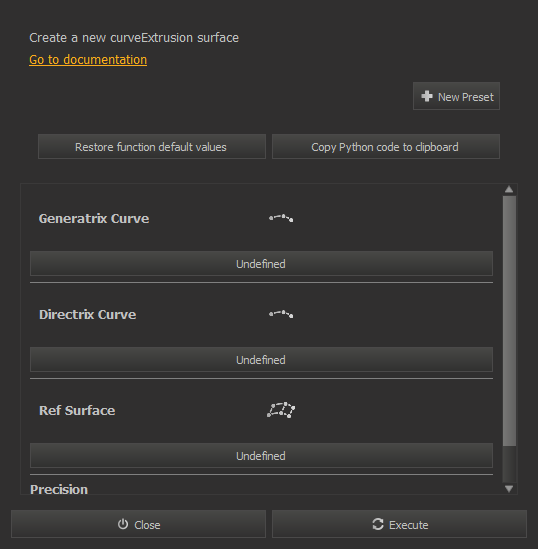Copy Python code to clipboard
Screen dimensions: 538x549
pos(386,147)
